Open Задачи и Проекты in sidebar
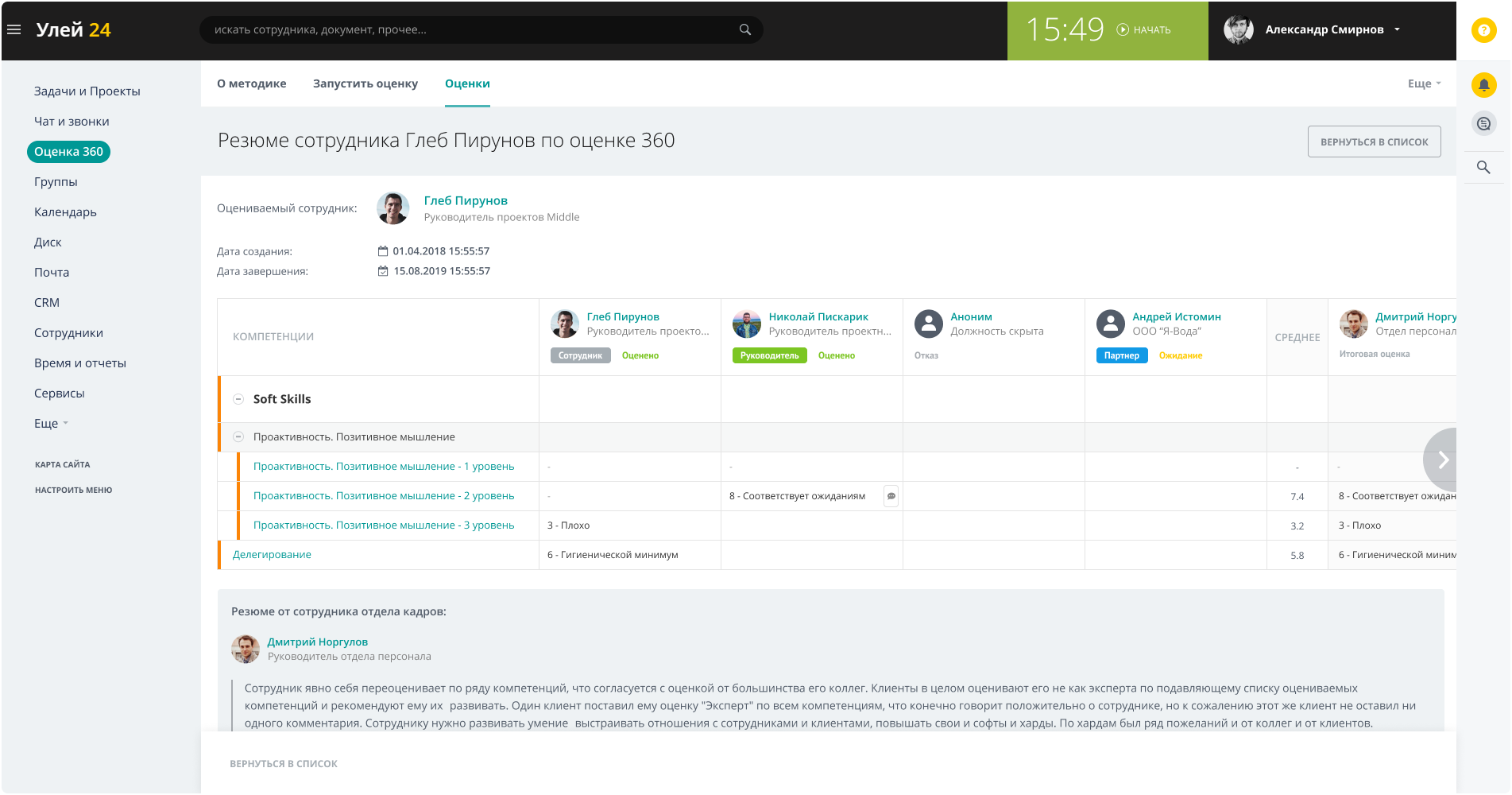The width and height of the screenshot is (1512, 795). pos(87,91)
